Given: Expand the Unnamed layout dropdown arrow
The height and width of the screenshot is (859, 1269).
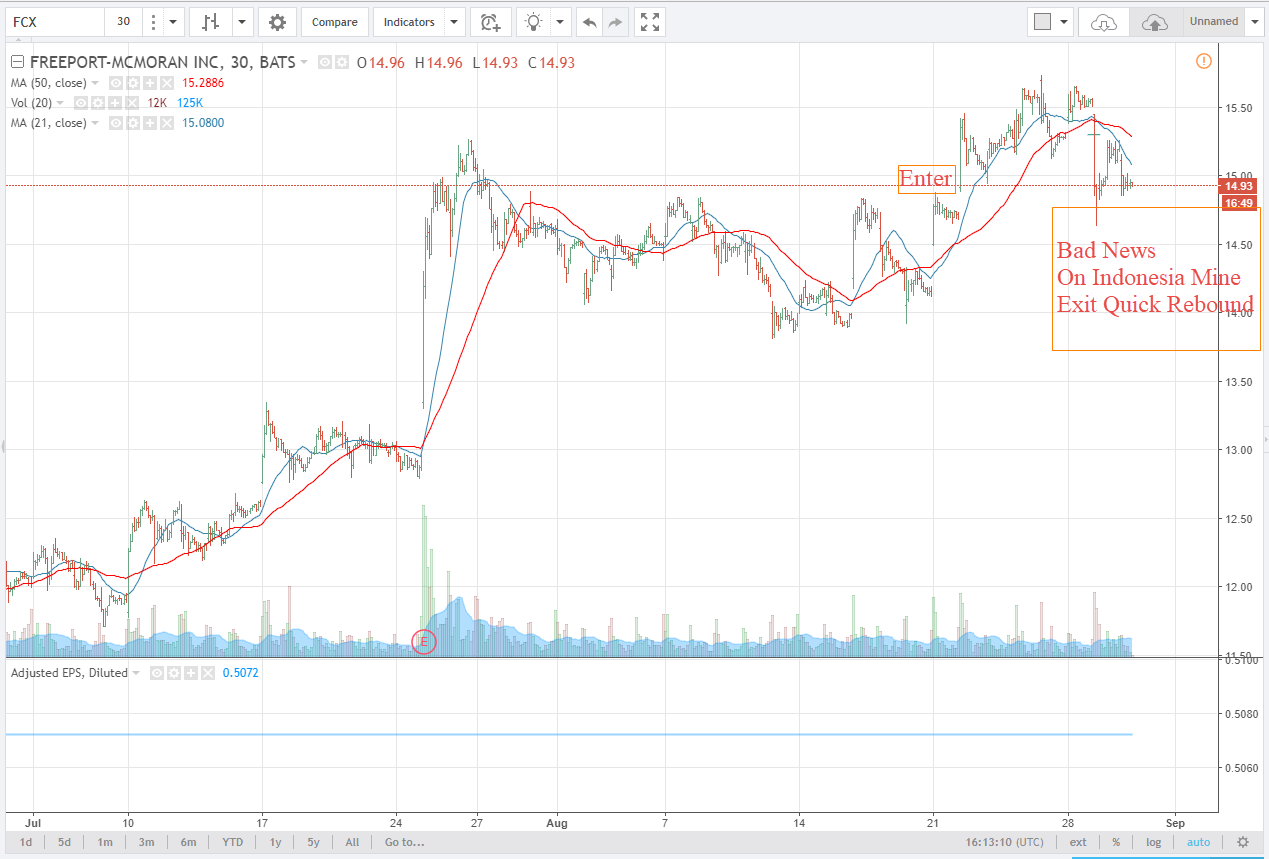Looking at the screenshot, I should (x=1253, y=22).
